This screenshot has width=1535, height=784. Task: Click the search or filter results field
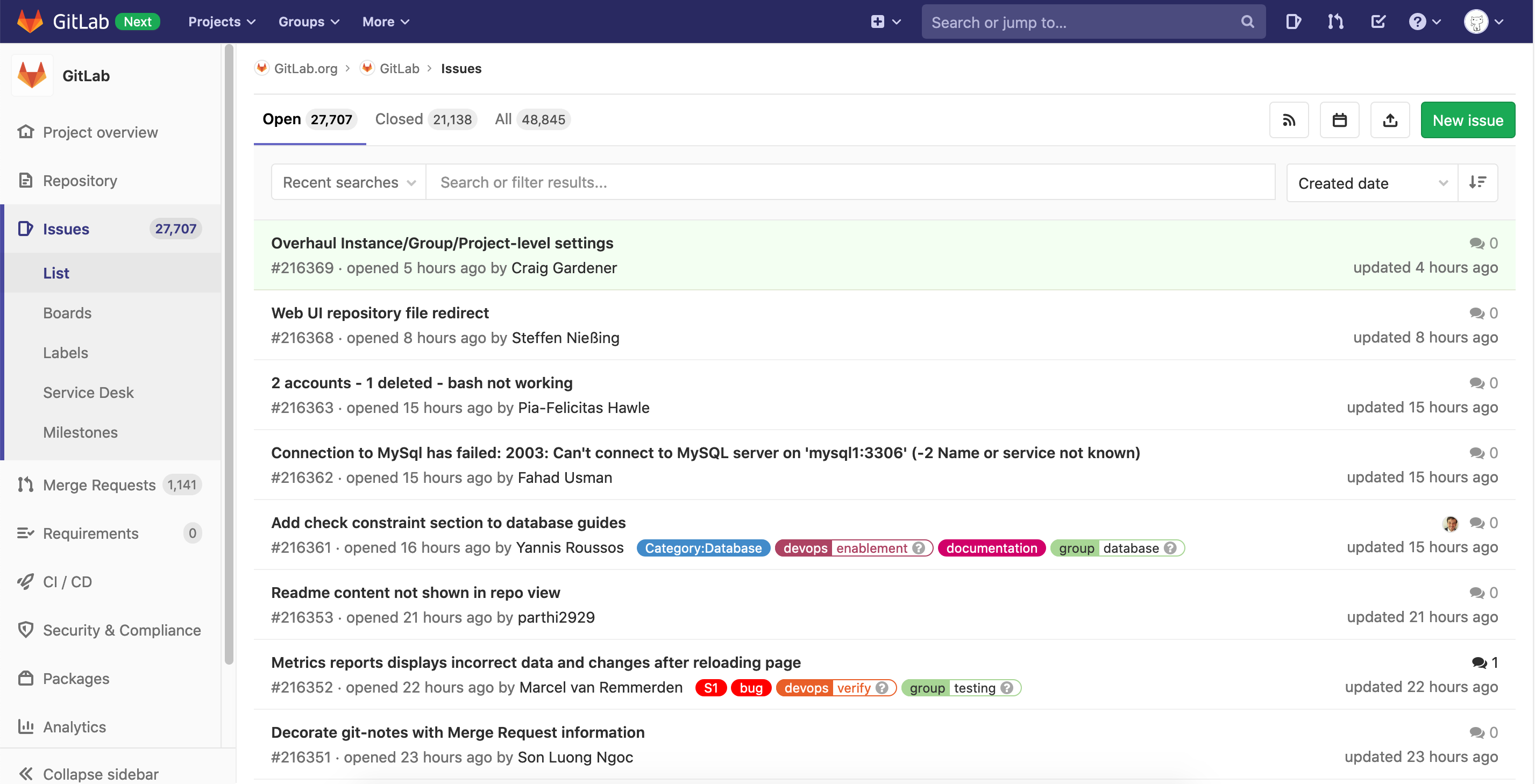coord(715,182)
